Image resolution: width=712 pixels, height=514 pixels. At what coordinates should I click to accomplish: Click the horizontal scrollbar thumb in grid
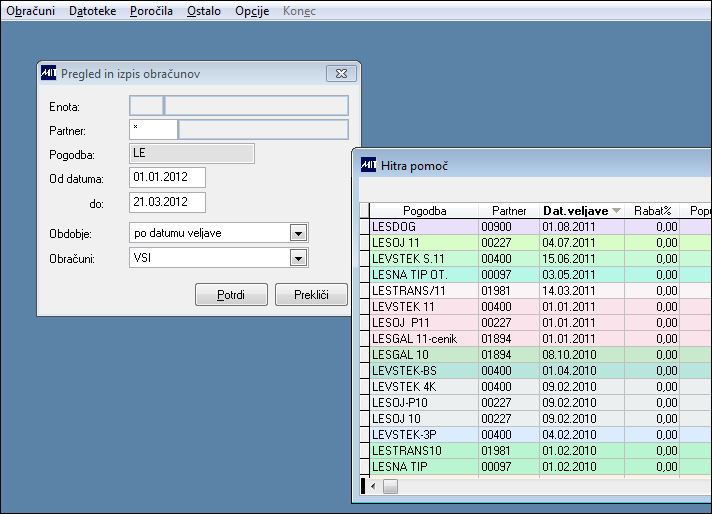pos(390,486)
